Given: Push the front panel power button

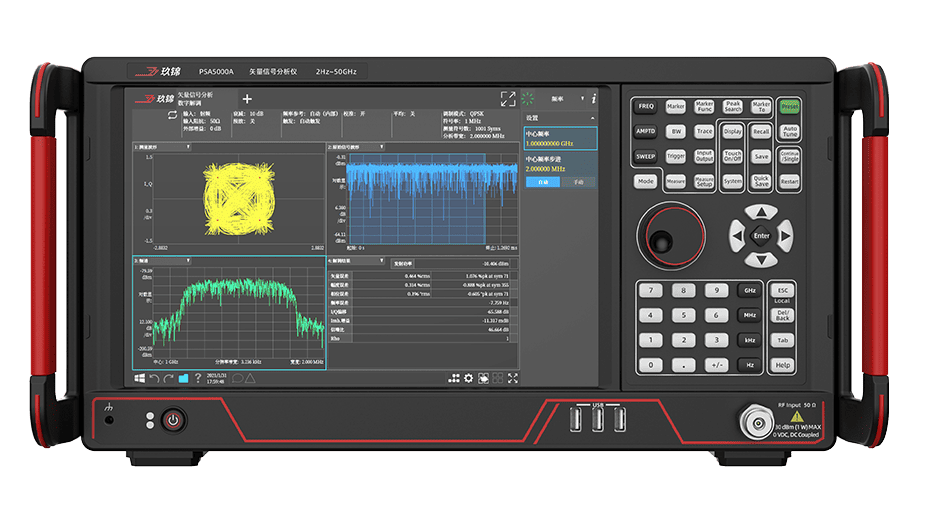Looking at the screenshot, I should 173,420.
